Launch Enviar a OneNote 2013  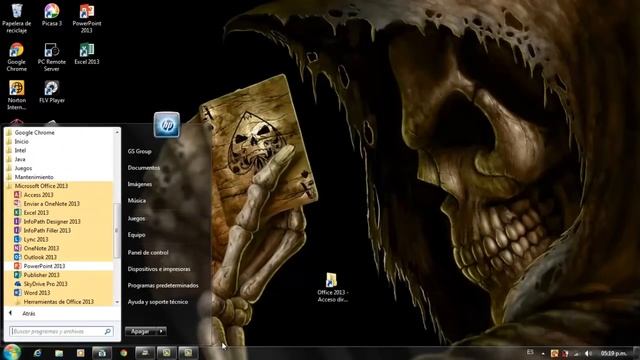51,204
